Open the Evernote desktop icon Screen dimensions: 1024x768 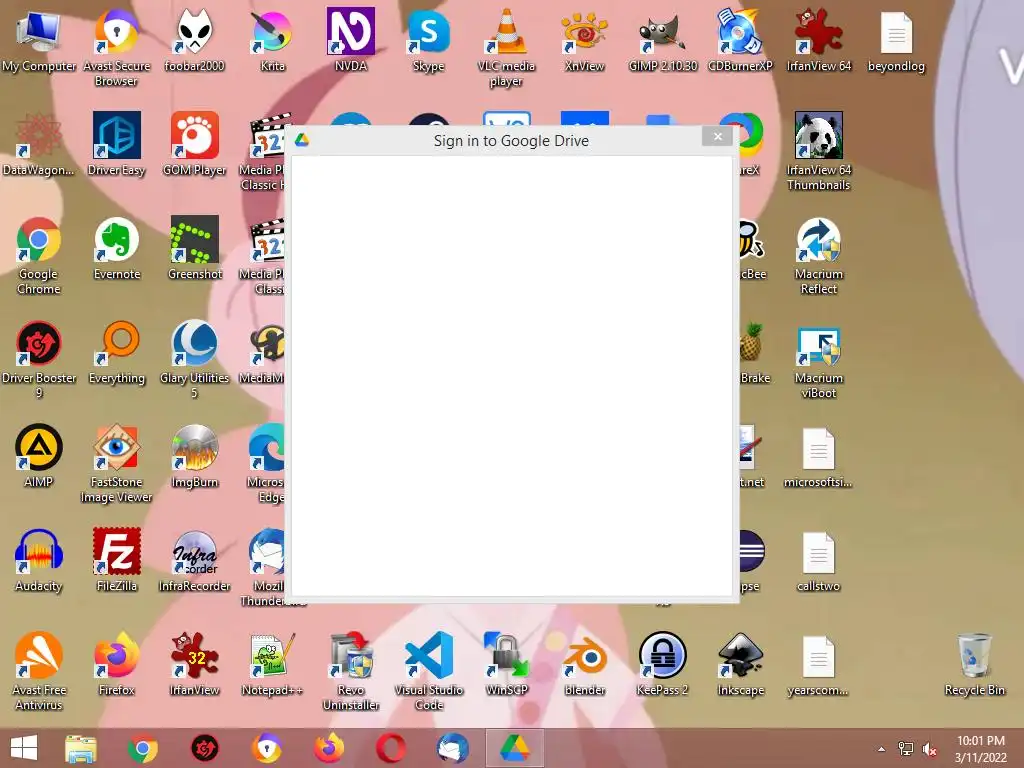[x=116, y=249]
